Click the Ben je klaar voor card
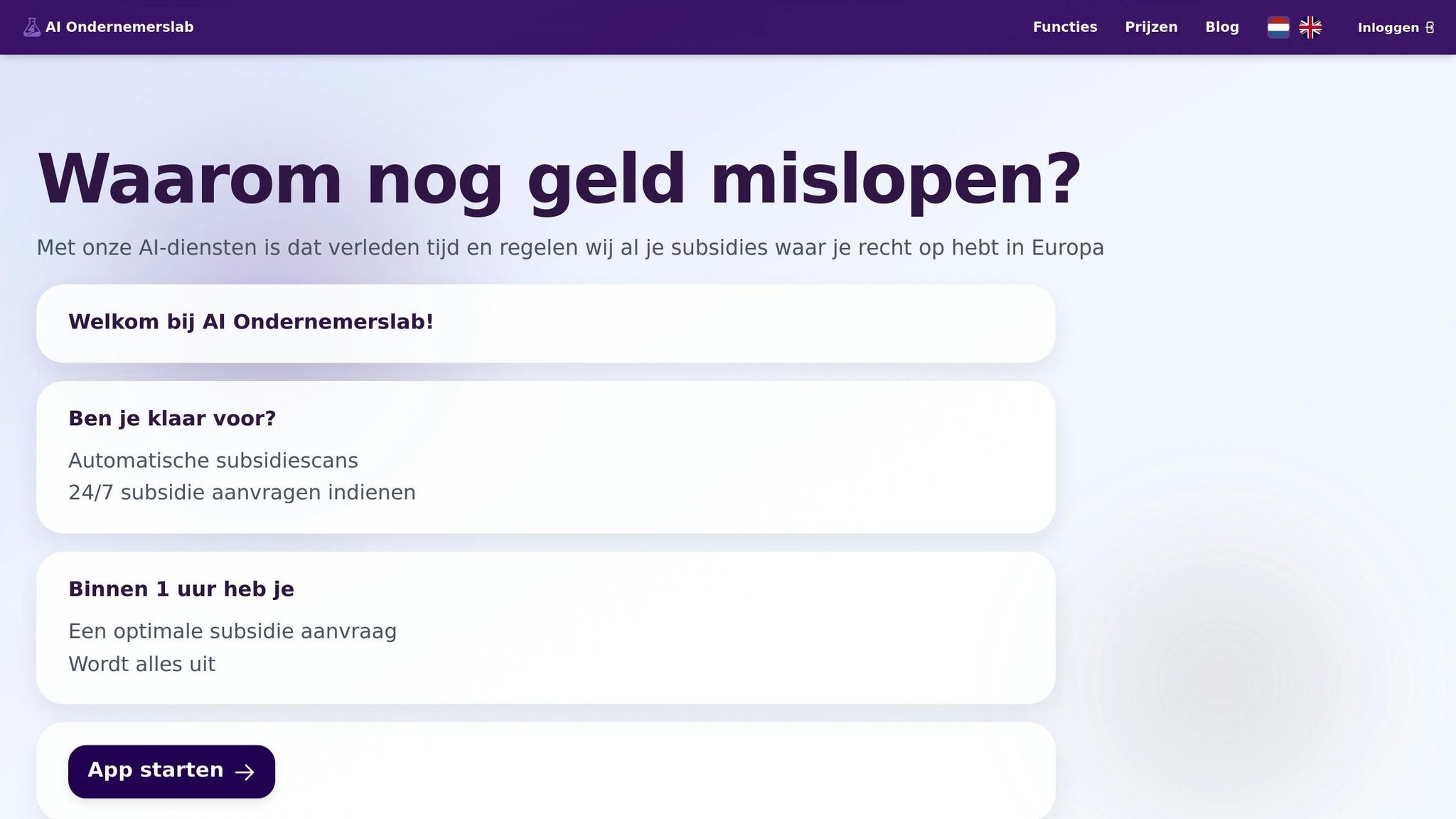The width and height of the screenshot is (1456, 819). 546,455
